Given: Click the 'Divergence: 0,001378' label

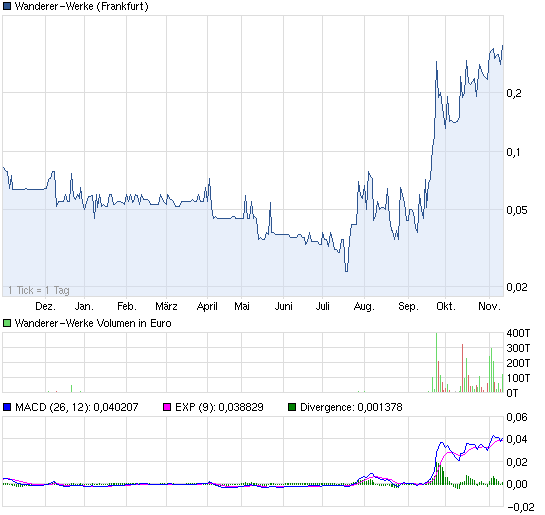Looking at the screenshot, I should (351, 407).
